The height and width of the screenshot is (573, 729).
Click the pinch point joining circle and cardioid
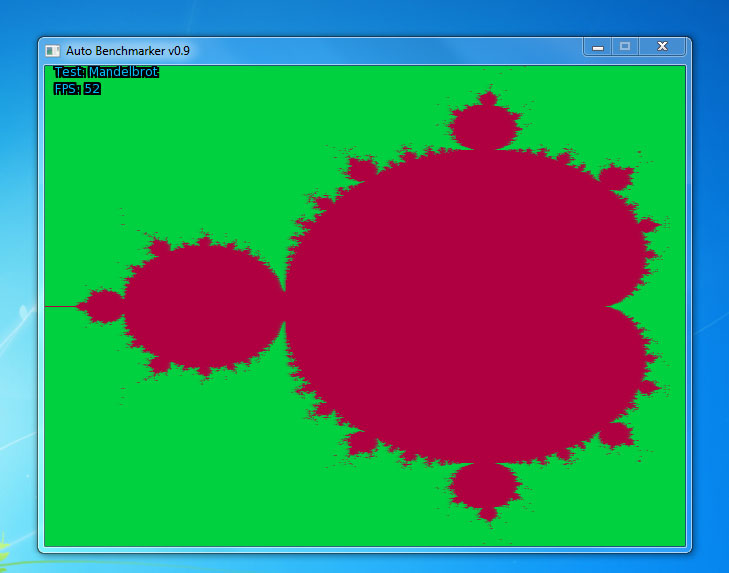click(286, 306)
